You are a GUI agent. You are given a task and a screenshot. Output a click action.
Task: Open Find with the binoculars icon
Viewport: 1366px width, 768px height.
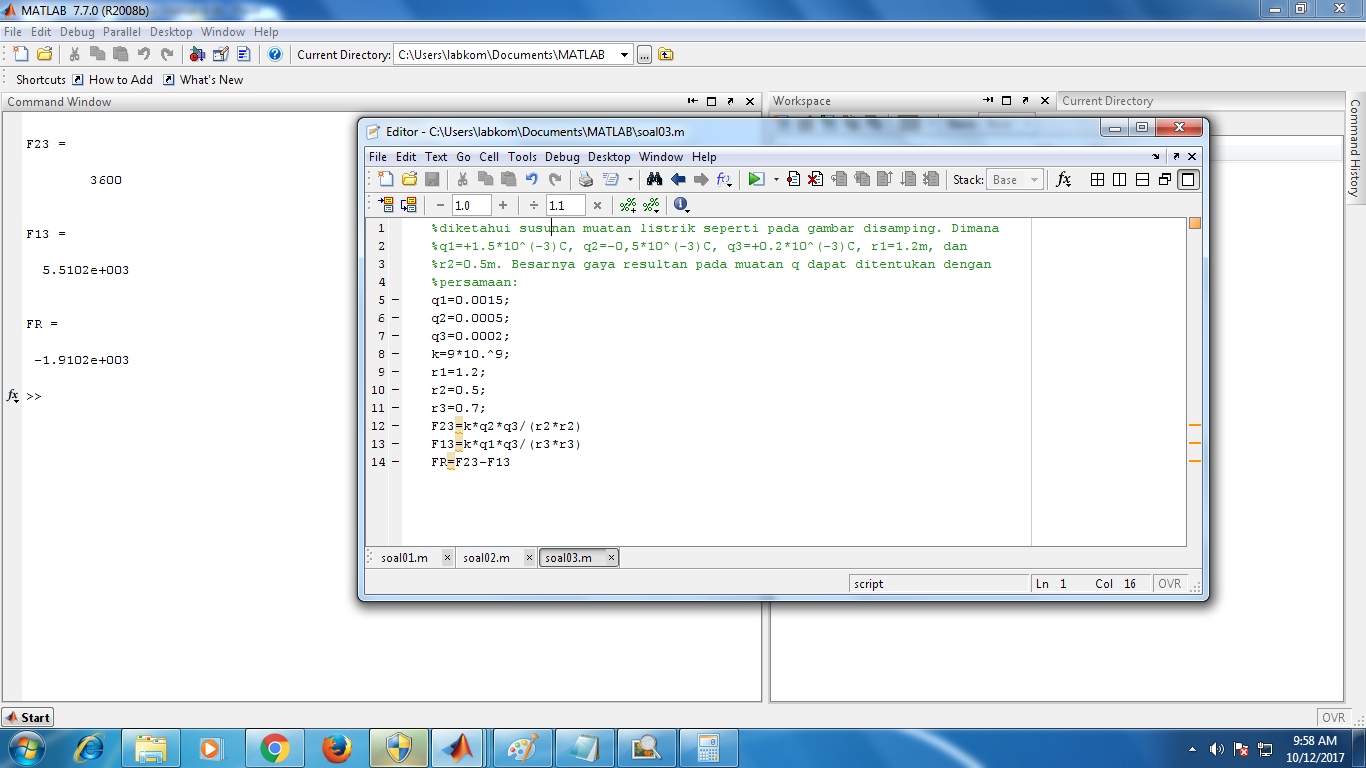coord(655,179)
